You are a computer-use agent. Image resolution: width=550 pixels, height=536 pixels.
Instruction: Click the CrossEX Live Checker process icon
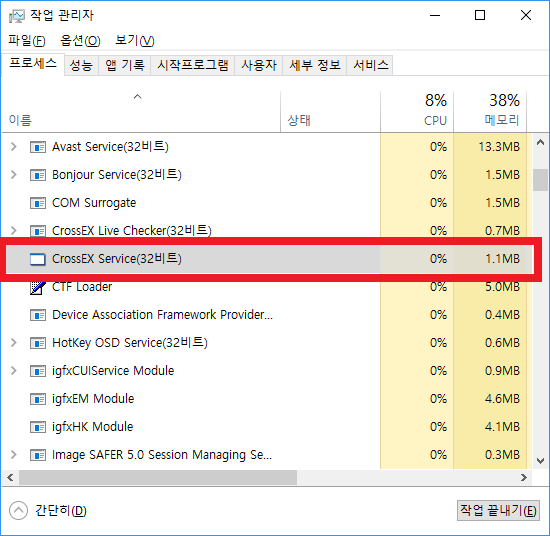[38, 231]
